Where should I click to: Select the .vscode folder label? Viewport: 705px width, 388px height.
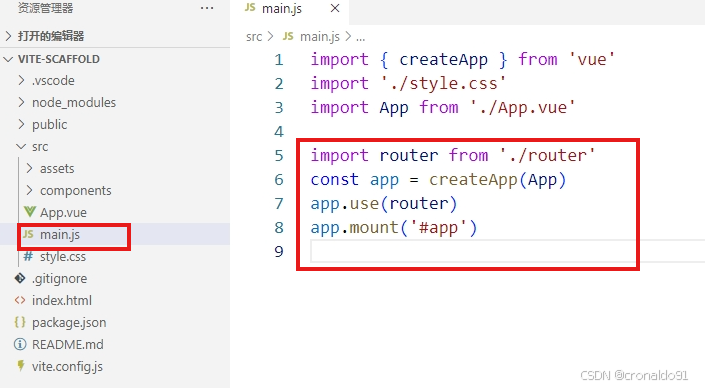click(53, 81)
